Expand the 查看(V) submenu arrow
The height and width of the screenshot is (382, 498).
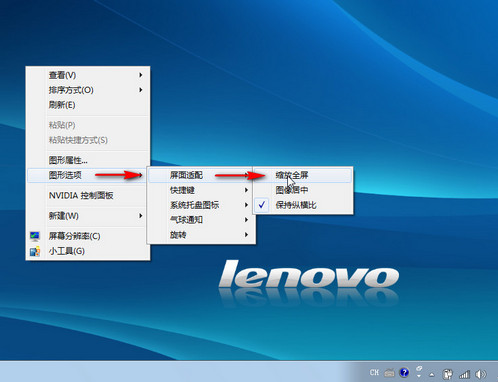coord(141,75)
